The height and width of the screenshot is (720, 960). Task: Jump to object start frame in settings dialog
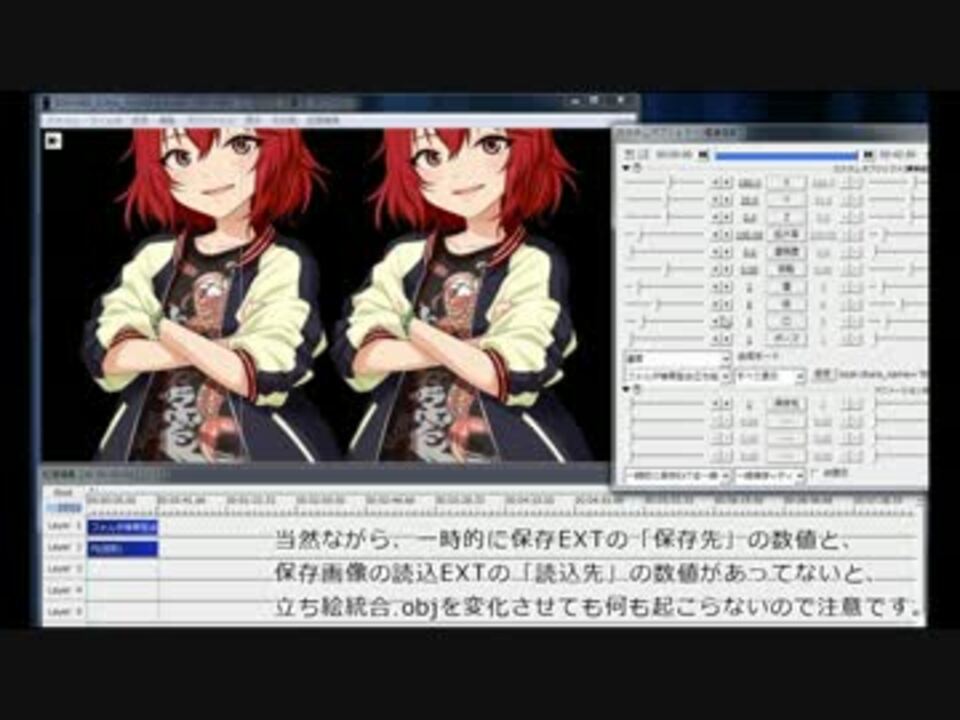(x=703, y=155)
